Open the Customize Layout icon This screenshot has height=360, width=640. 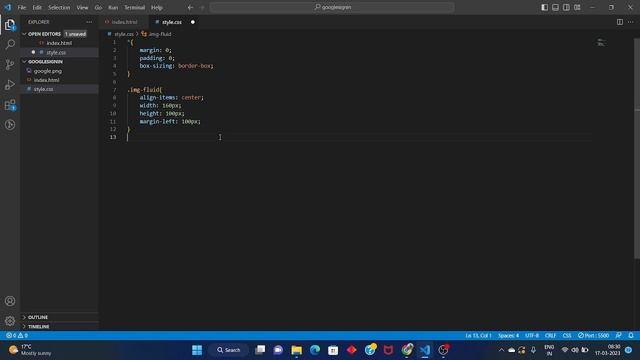coord(577,7)
